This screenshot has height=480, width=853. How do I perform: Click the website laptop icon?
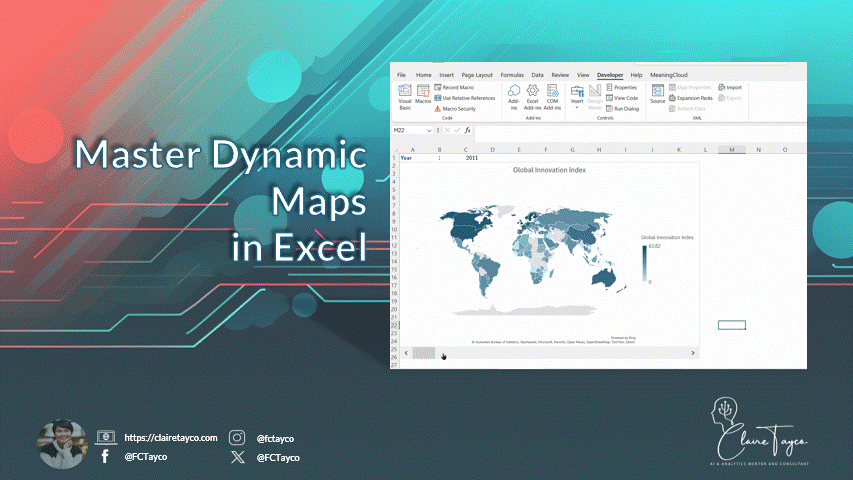(x=106, y=437)
